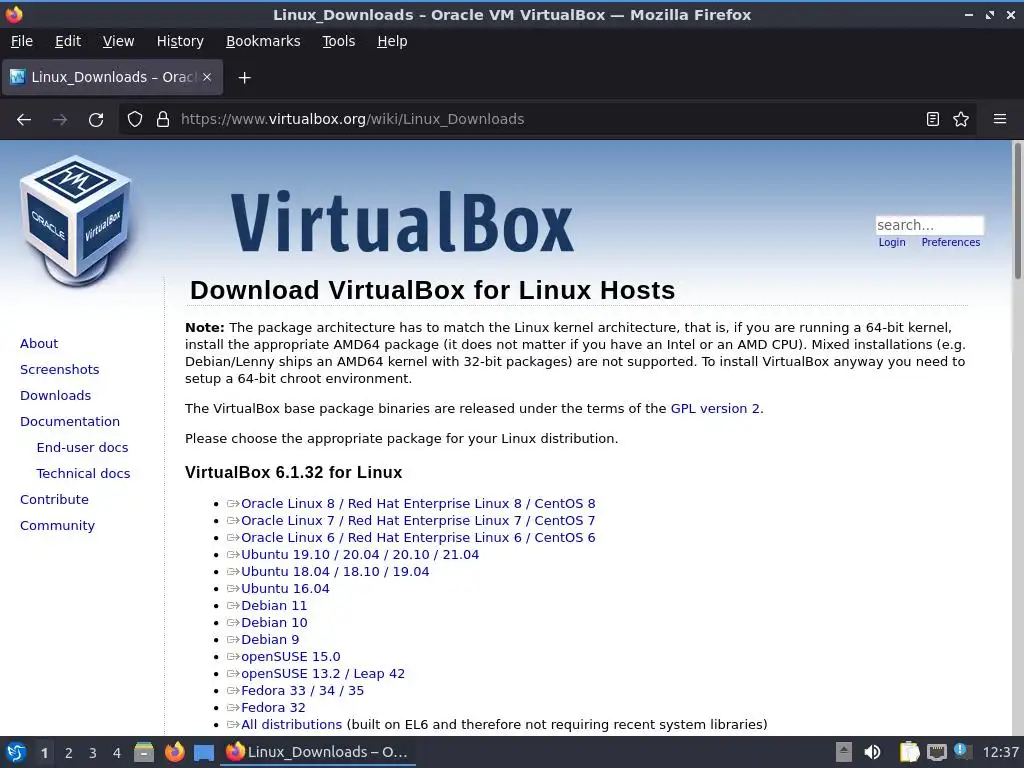The width and height of the screenshot is (1024, 768).
Task: Open the Community sidebar link
Action: coord(57,526)
